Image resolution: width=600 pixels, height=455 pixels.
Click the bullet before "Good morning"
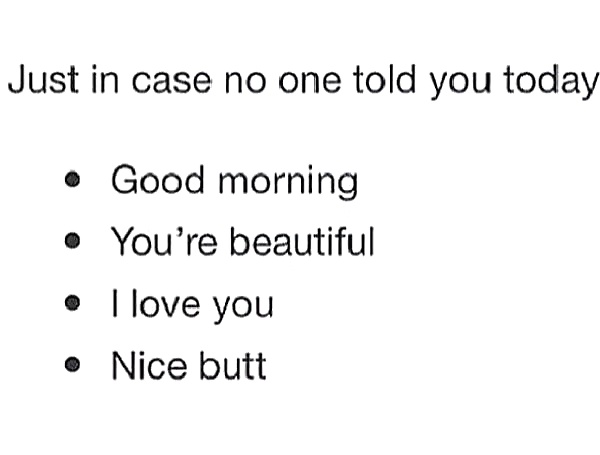click(x=71, y=182)
